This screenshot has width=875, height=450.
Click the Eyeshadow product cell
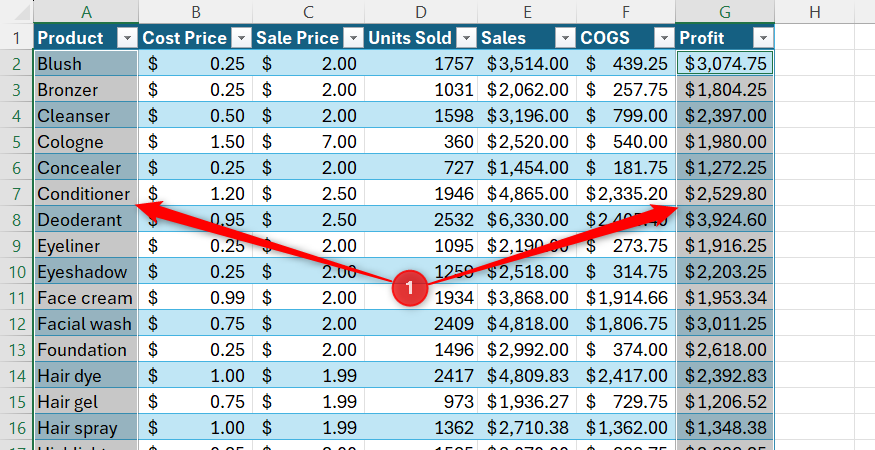86,271
